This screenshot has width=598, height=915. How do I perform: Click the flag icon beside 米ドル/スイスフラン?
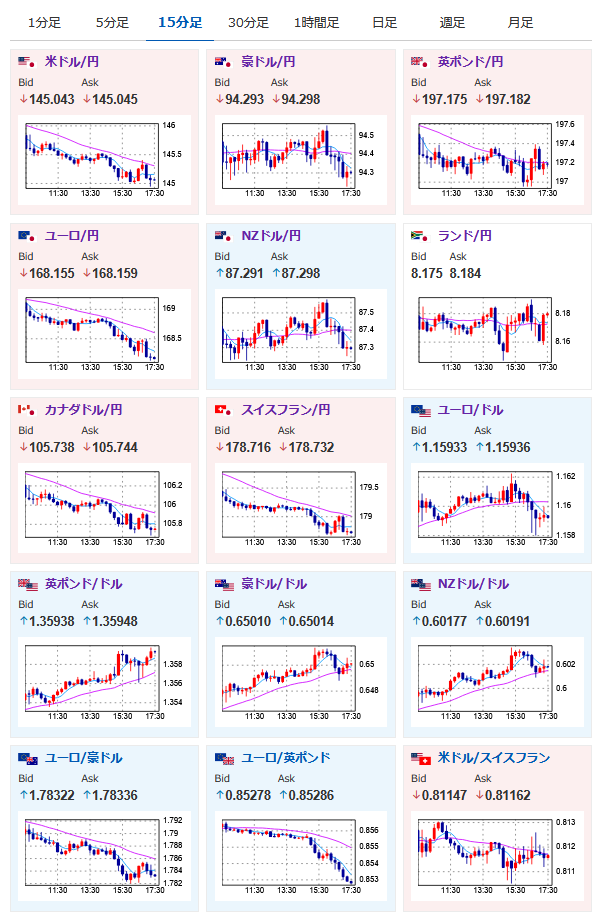pos(421,758)
